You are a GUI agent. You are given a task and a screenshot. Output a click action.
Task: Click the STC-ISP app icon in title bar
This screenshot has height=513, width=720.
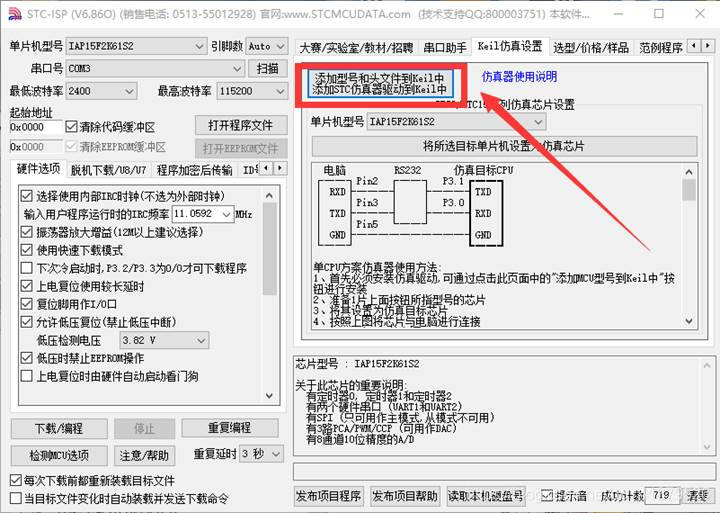coord(14,14)
